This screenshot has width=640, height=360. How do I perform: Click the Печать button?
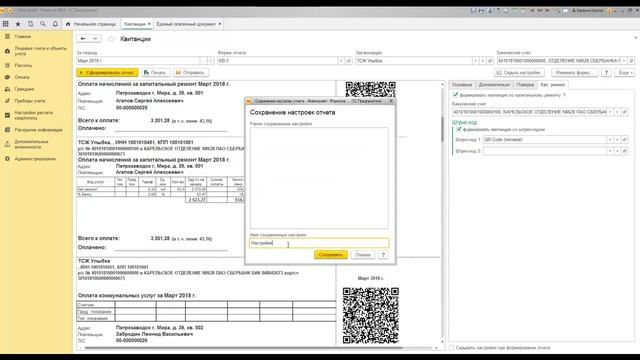click(155, 73)
